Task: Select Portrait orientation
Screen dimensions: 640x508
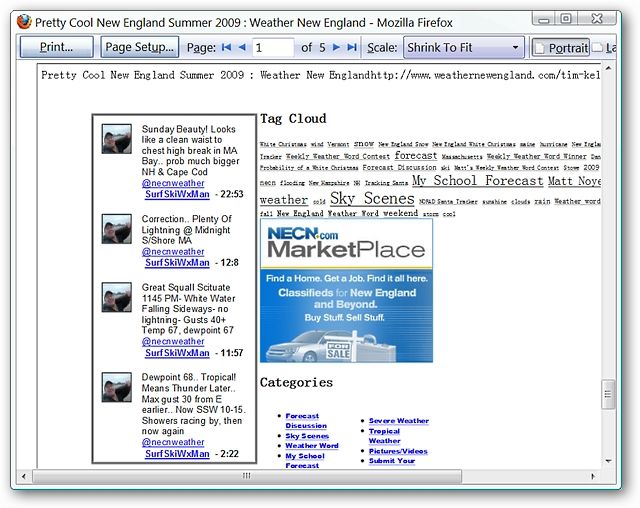Action: click(x=561, y=48)
